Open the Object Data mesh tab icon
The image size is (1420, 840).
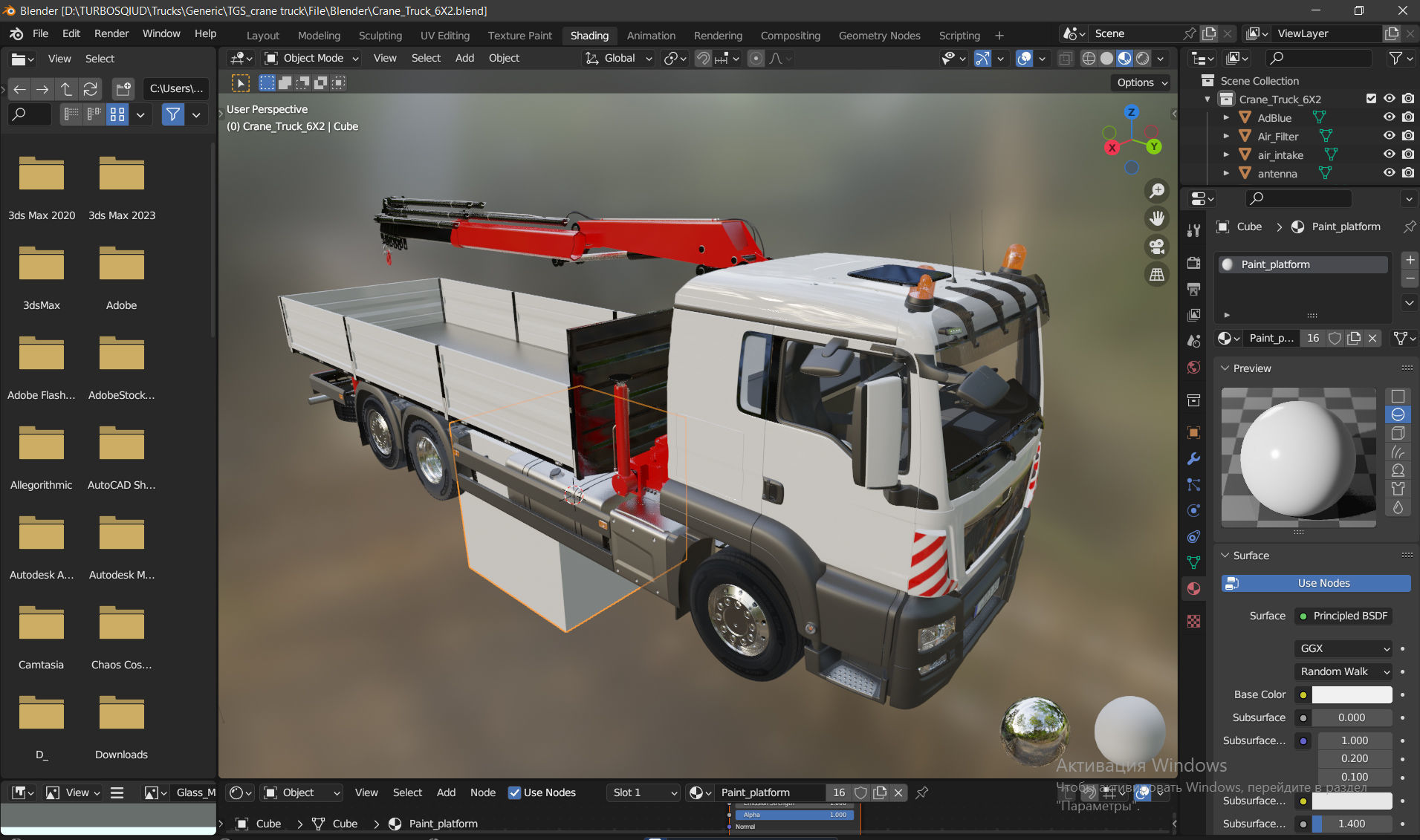click(1193, 563)
